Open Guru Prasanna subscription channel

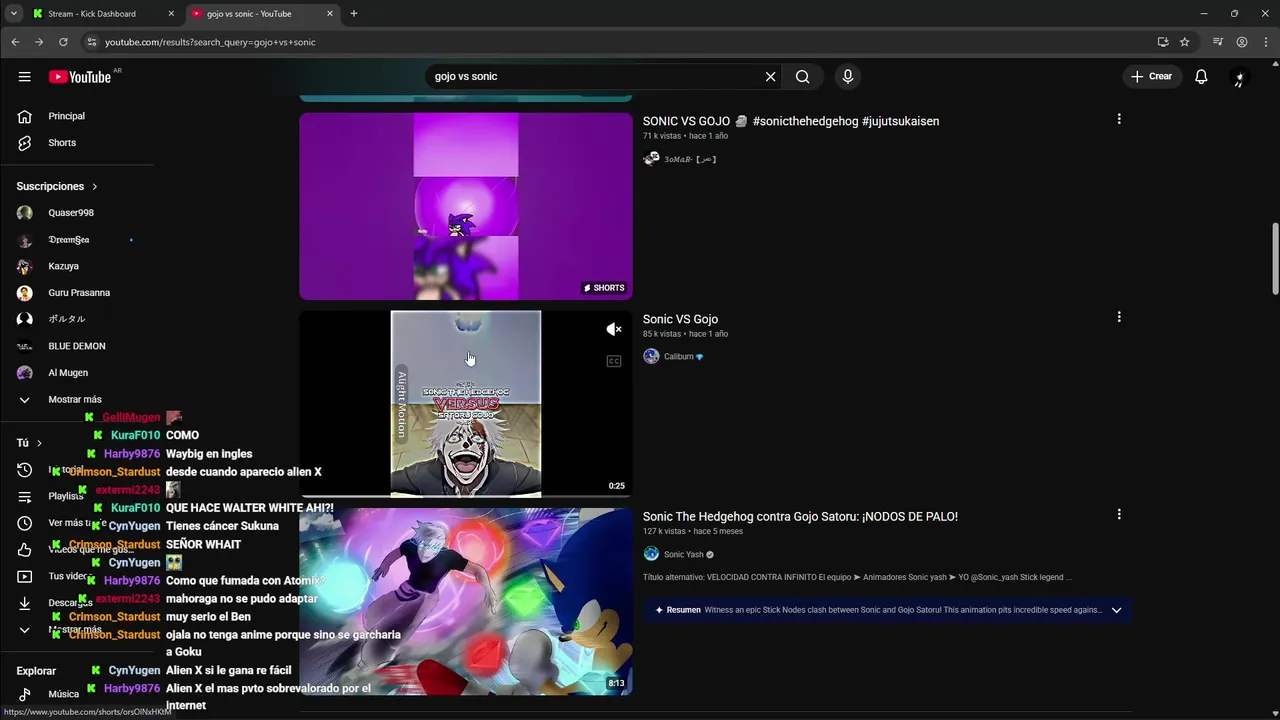tap(77, 293)
